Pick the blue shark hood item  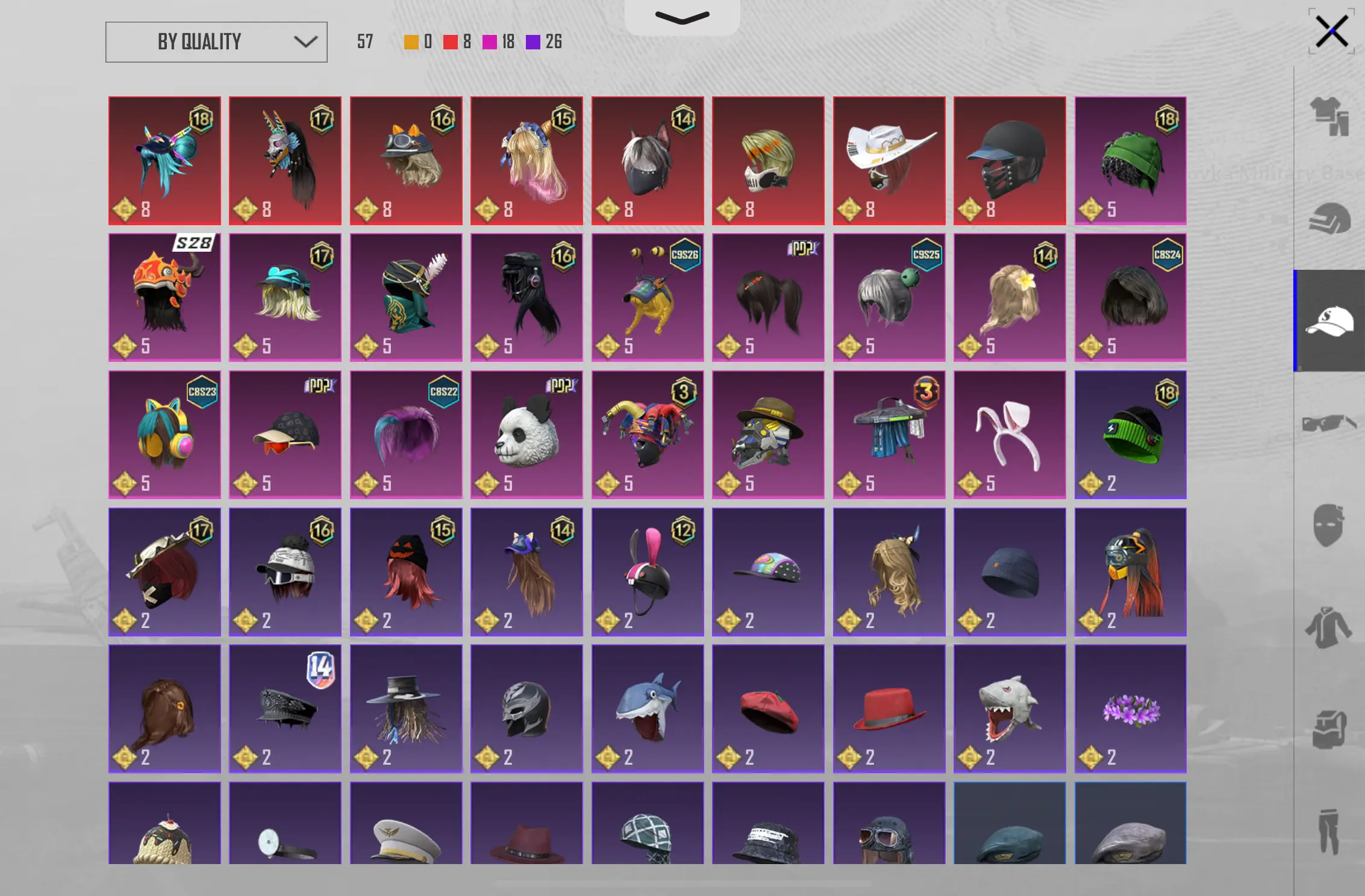(x=648, y=709)
